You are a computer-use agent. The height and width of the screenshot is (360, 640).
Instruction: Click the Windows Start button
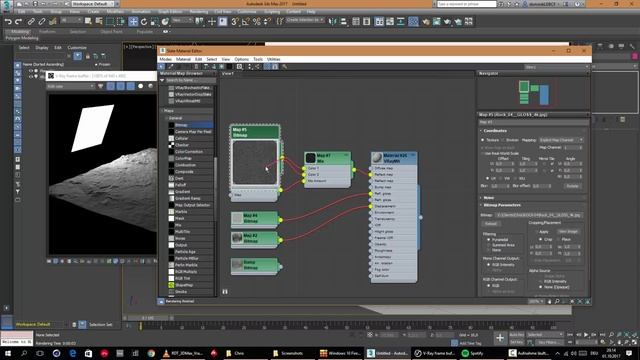point(8,353)
